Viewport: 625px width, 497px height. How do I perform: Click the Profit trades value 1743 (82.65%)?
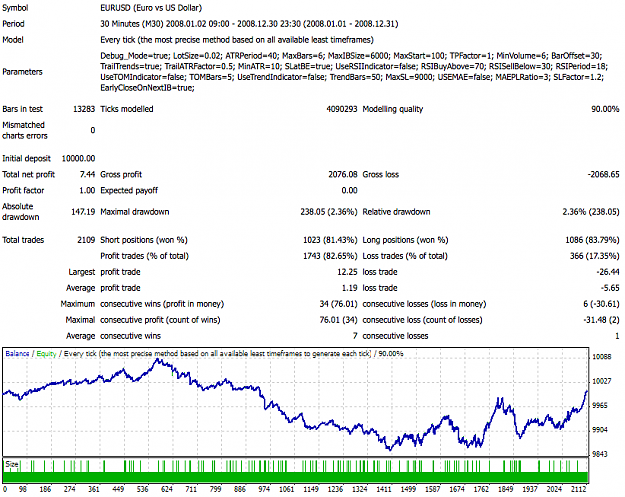[330, 256]
